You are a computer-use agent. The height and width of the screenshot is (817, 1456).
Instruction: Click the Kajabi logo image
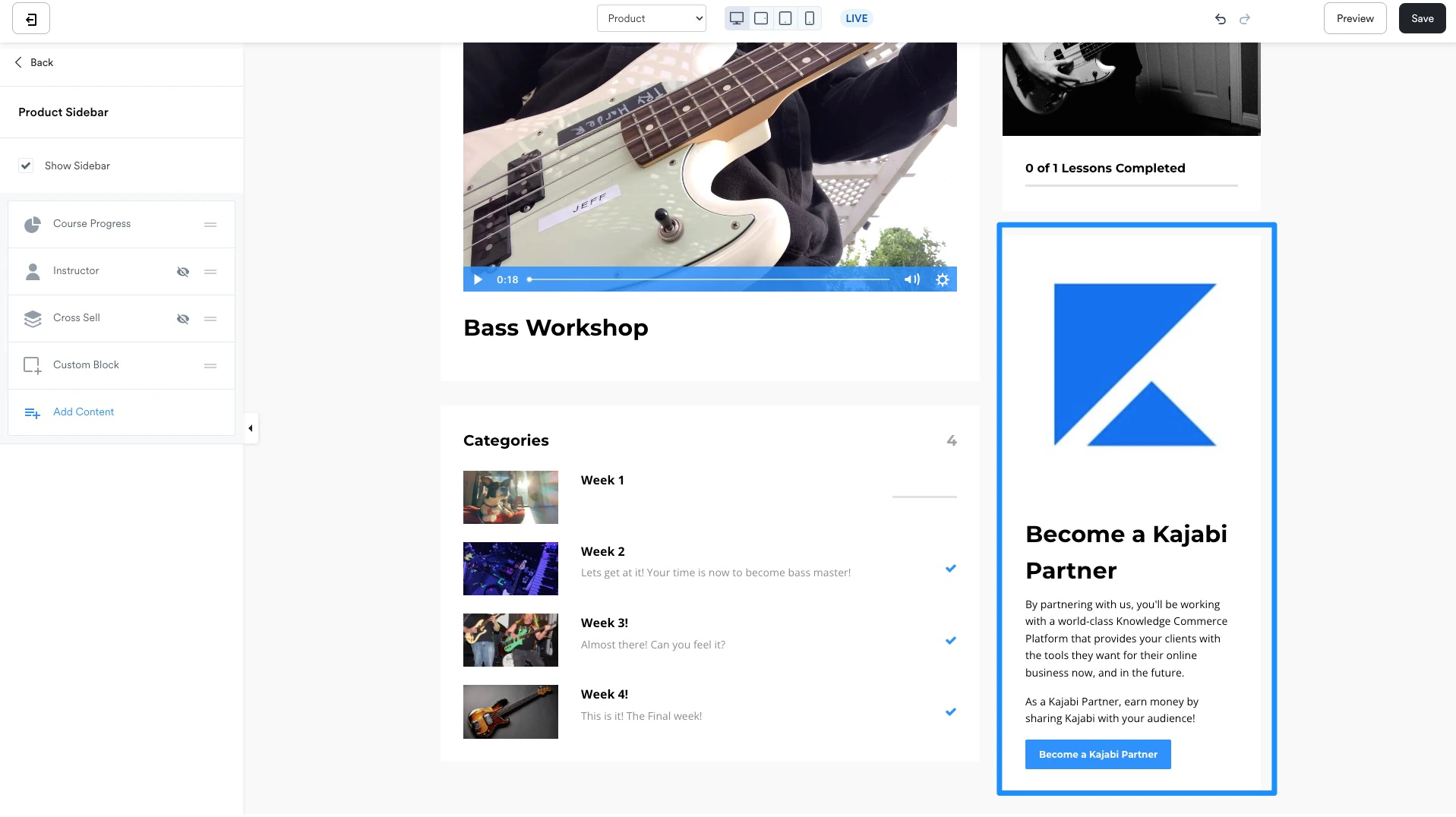coord(1135,364)
